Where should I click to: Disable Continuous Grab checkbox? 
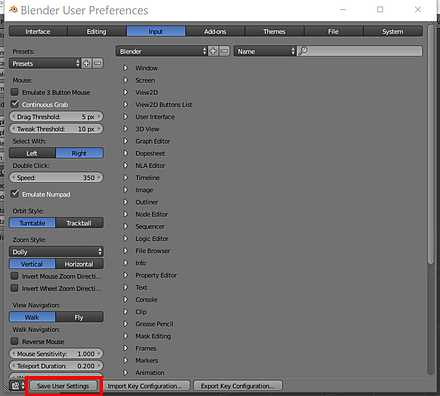tap(14, 104)
